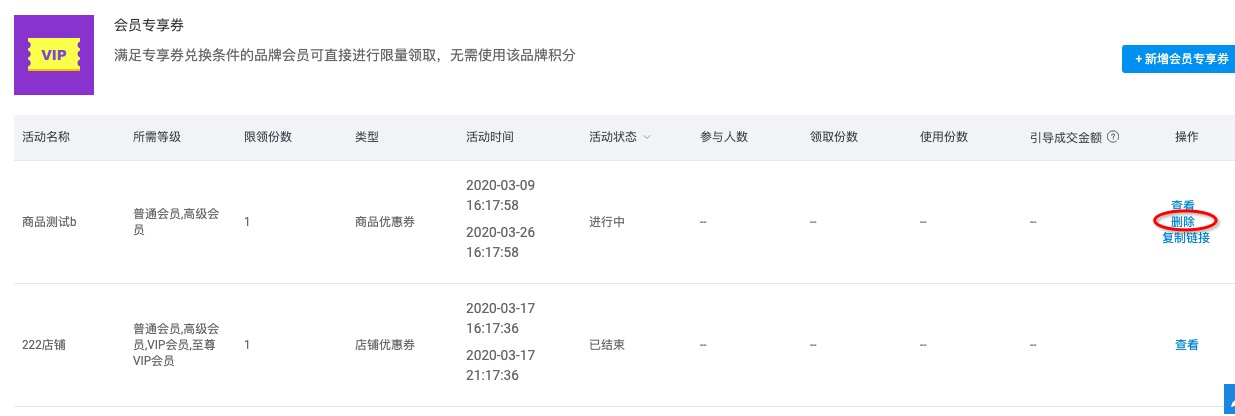This screenshot has width=1235, height=416.
Task: Click the 所需等级 column header
Action: coord(156,137)
